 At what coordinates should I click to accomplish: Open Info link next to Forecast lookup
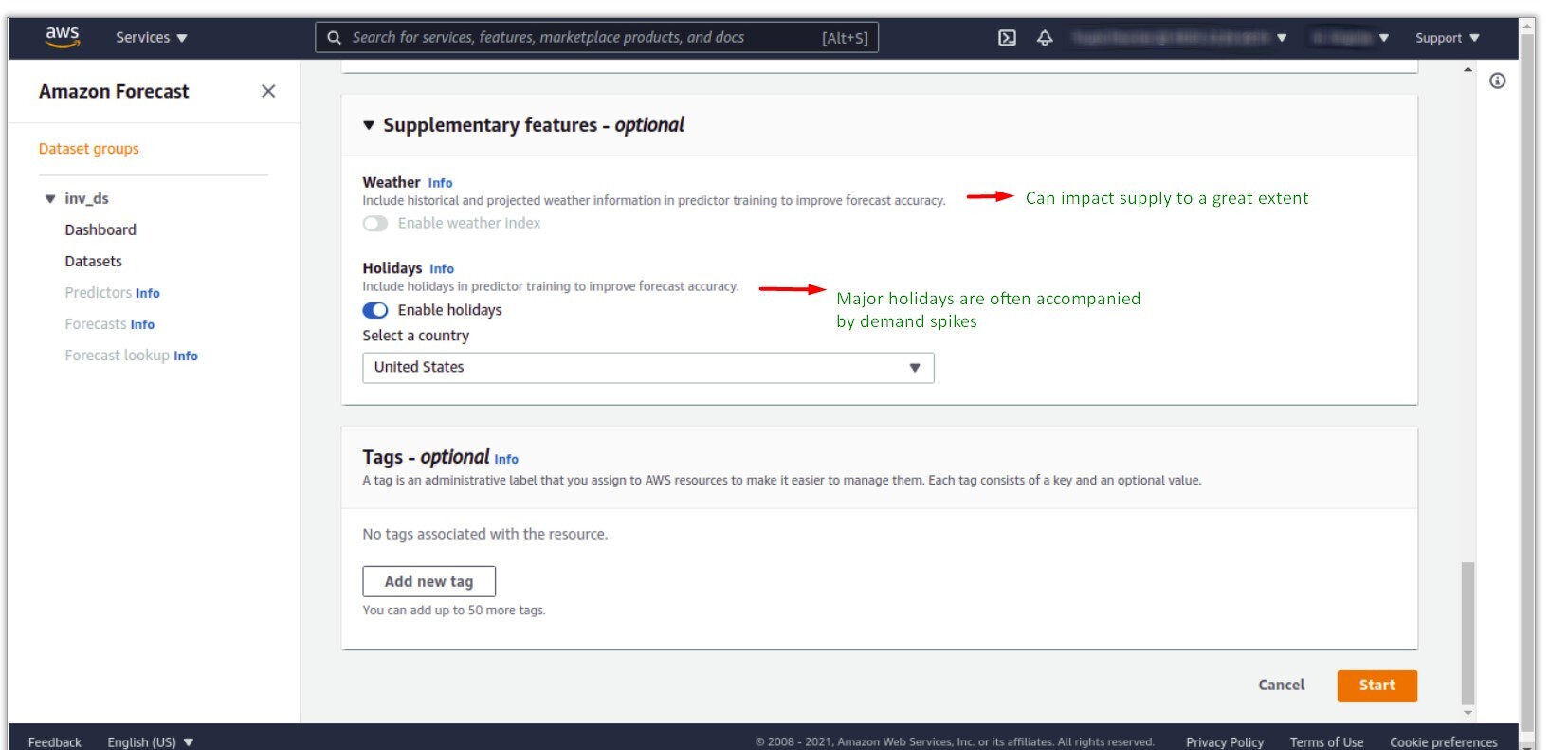pyautogui.click(x=186, y=356)
